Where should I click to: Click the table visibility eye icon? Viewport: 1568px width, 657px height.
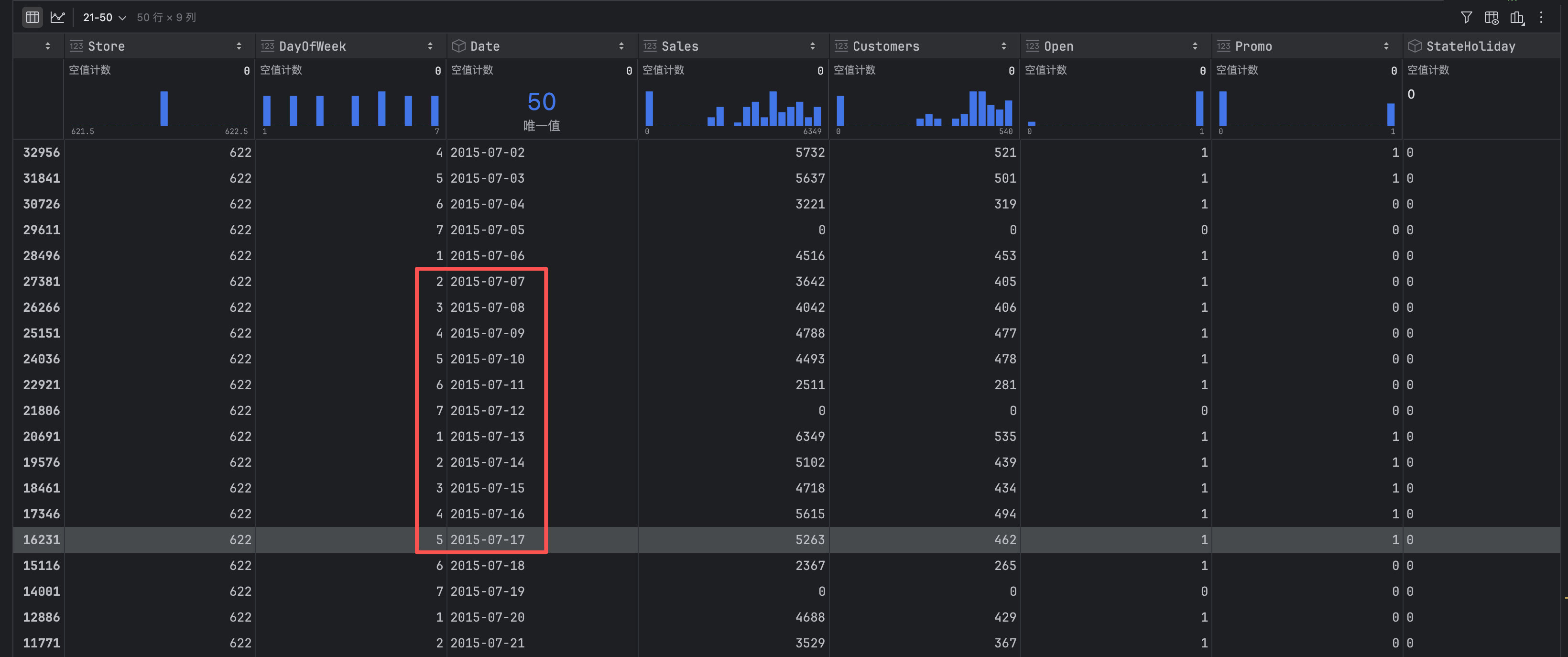pyautogui.click(x=1492, y=17)
